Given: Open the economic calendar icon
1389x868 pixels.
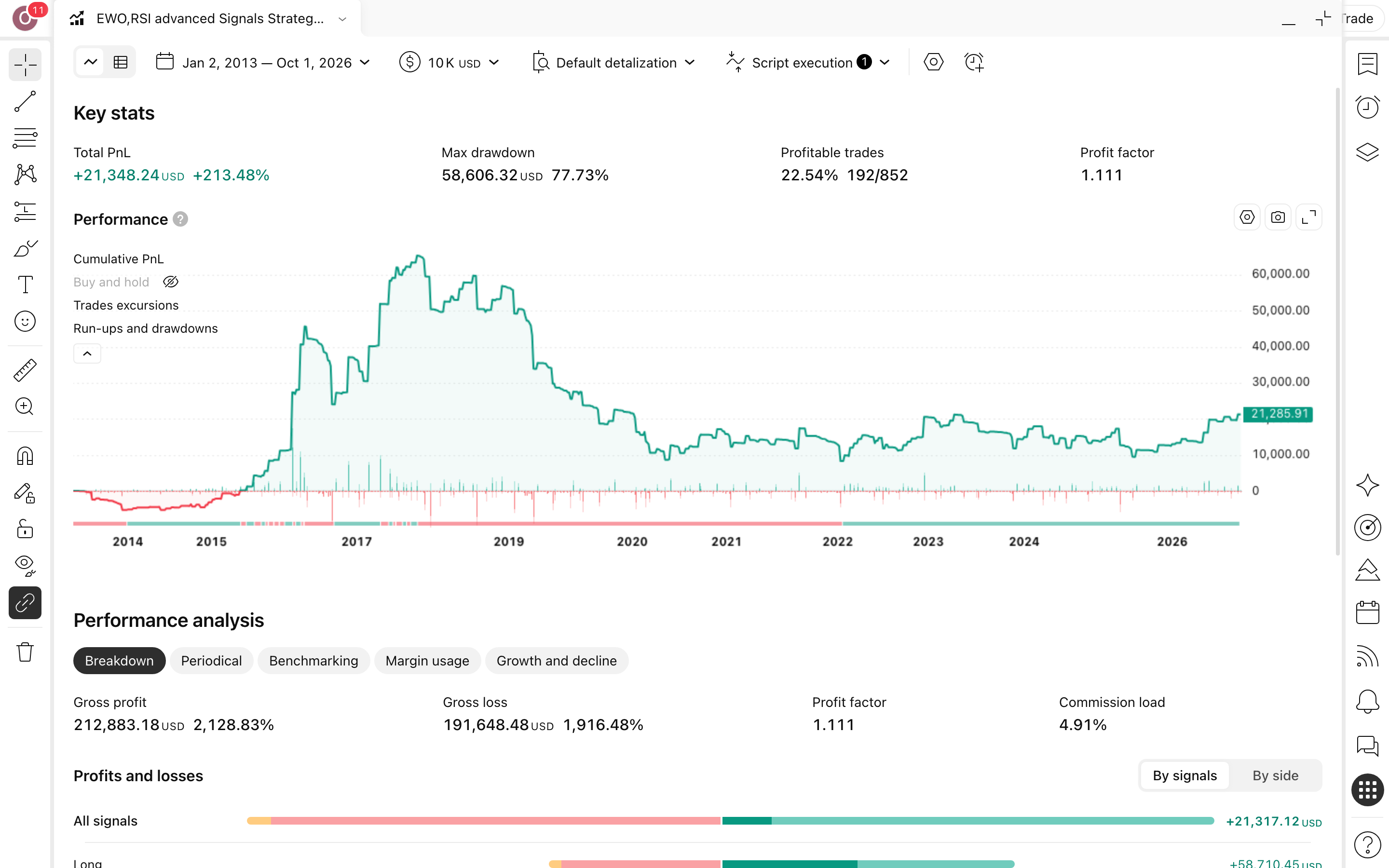Looking at the screenshot, I should point(1367,612).
